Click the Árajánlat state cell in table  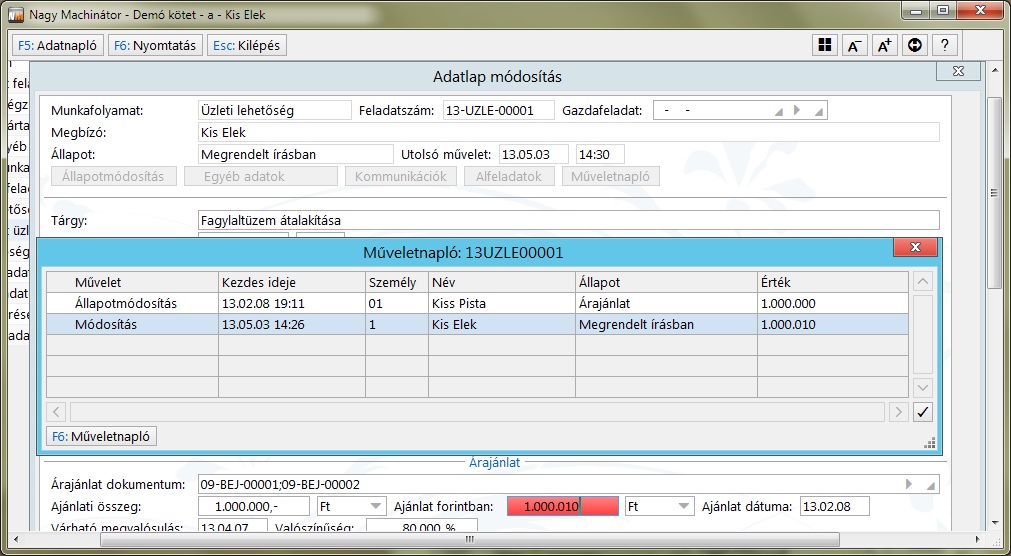coord(666,303)
